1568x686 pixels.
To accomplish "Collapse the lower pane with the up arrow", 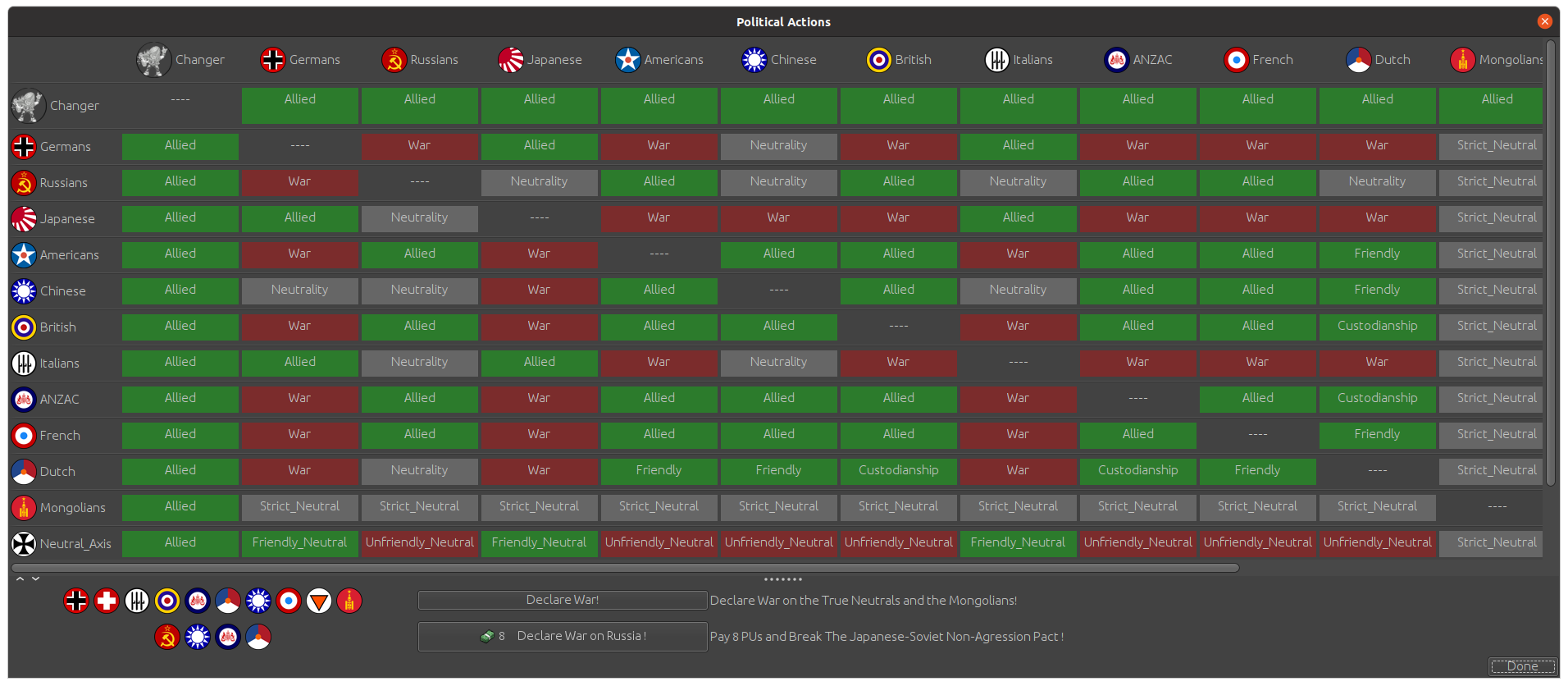I will [x=21, y=579].
